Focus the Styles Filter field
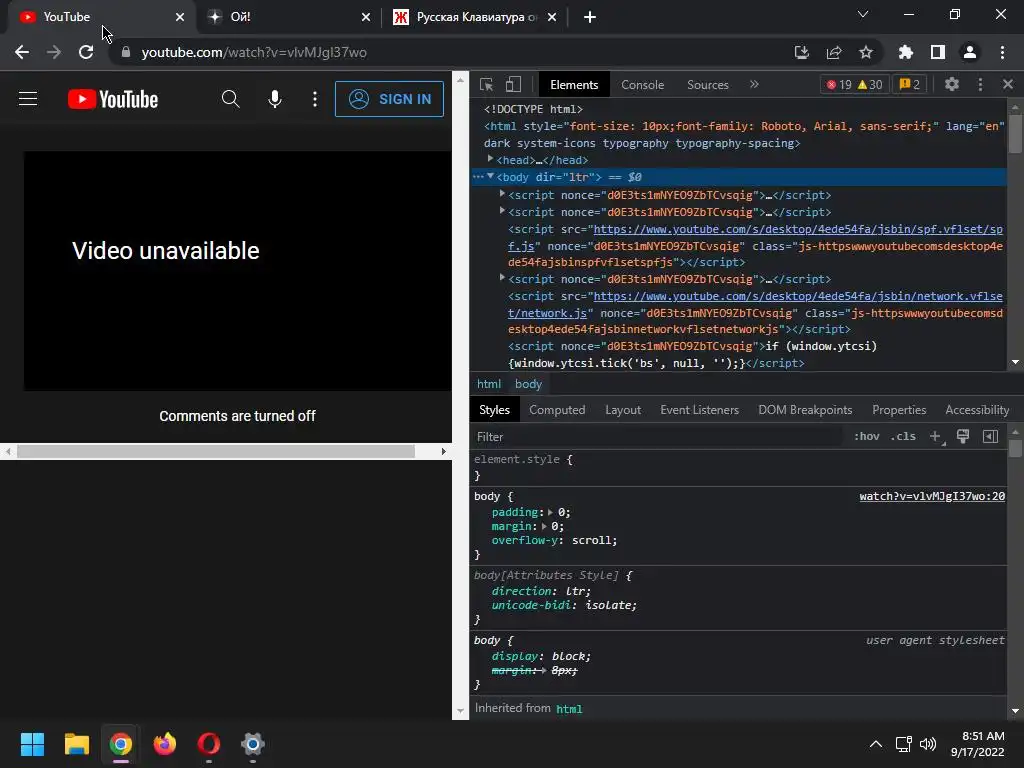The image size is (1024, 768). click(x=656, y=436)
